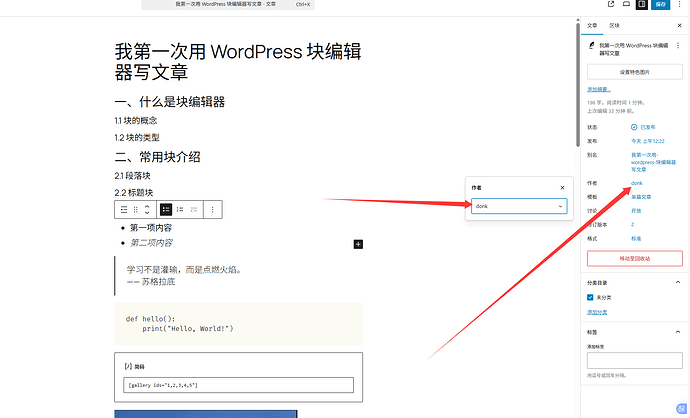Image resolution: width=690 pixels, height=418 pixels.
Task: Select the unordered list style icon
Action: pyautogui.click(x=165, y=209)
